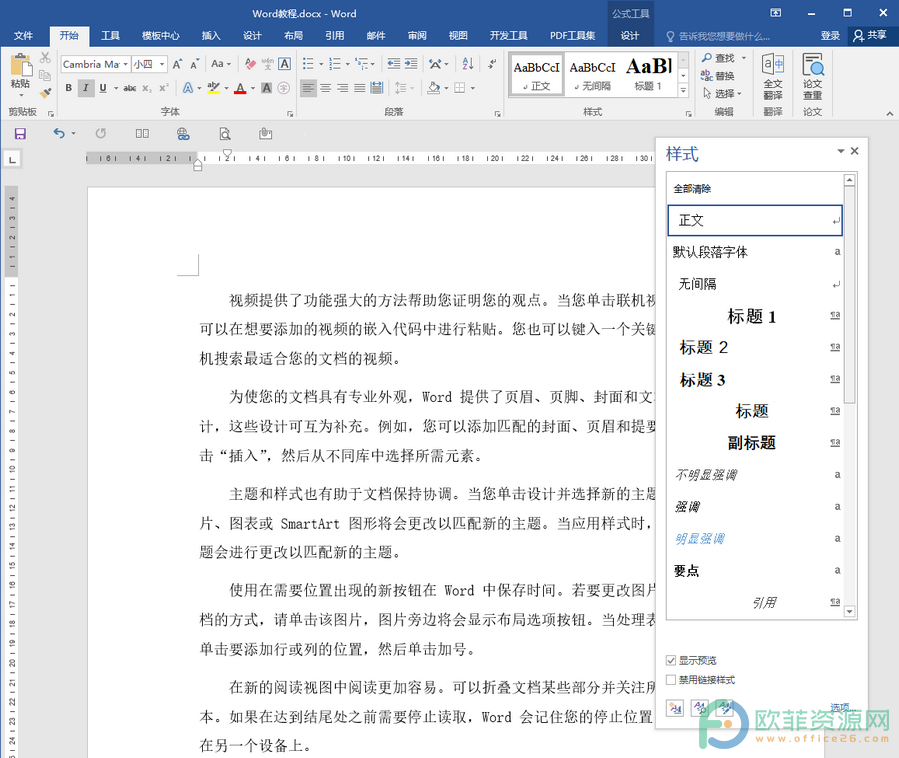Clear all formatting with the eraser icon
This screenshot has height=758, width=899.
point(250,64)
